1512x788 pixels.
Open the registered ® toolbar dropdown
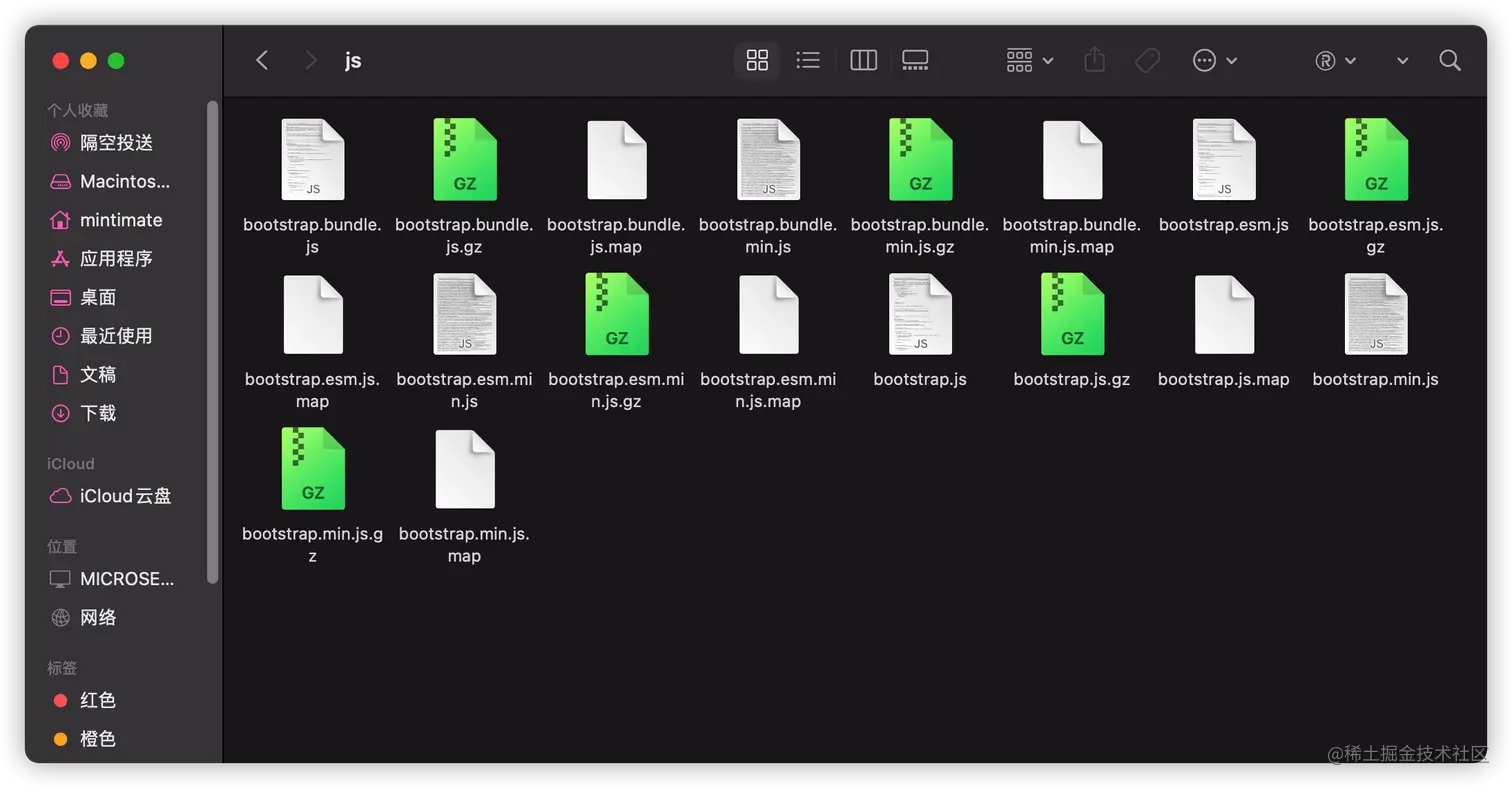[1335, 60]
